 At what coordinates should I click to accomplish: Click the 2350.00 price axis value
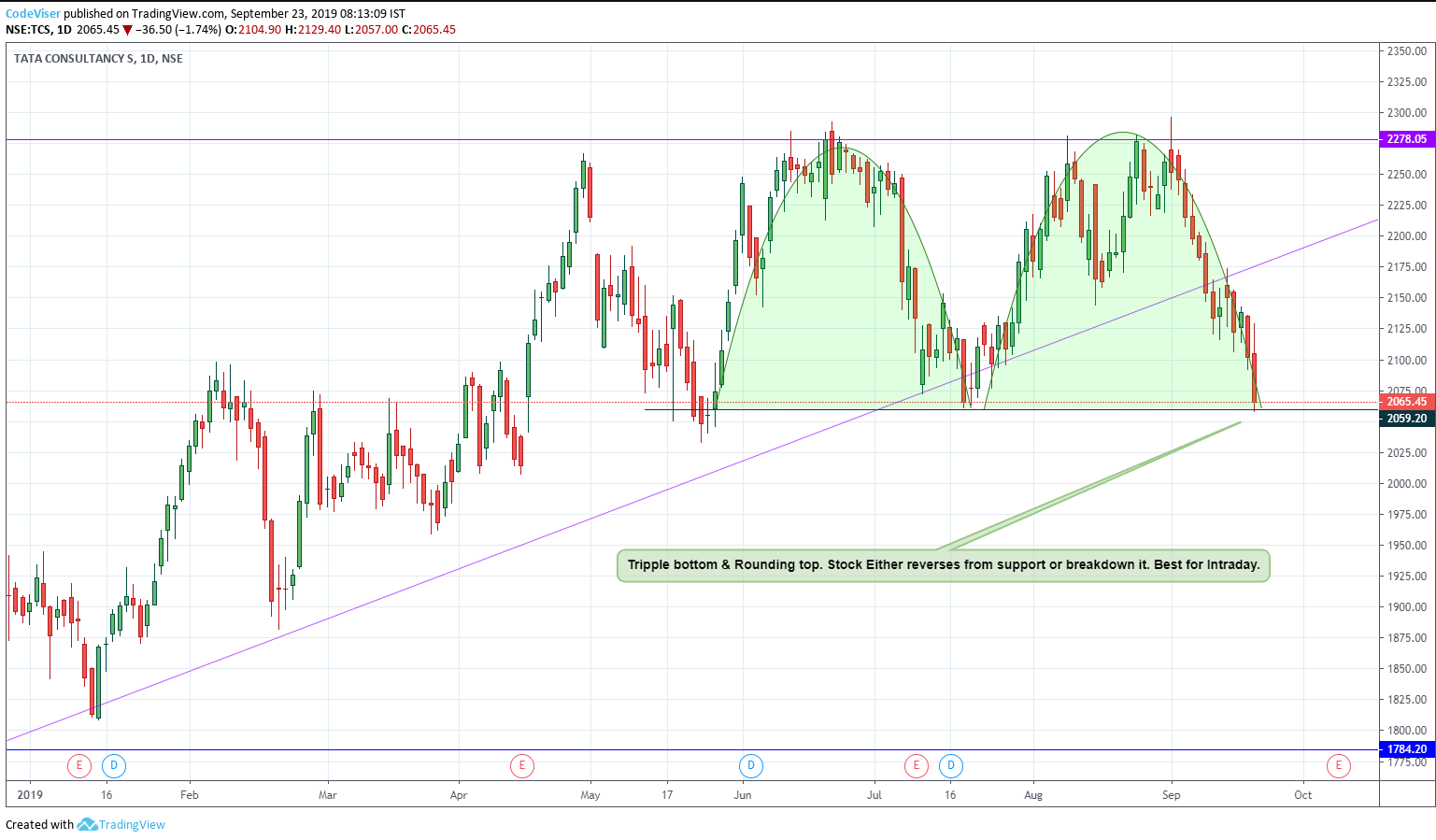click(x=1406, y=50)
